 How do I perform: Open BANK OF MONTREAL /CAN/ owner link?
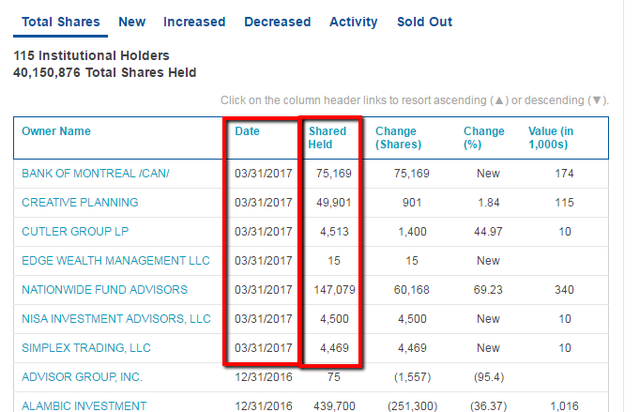coord(96,174)
